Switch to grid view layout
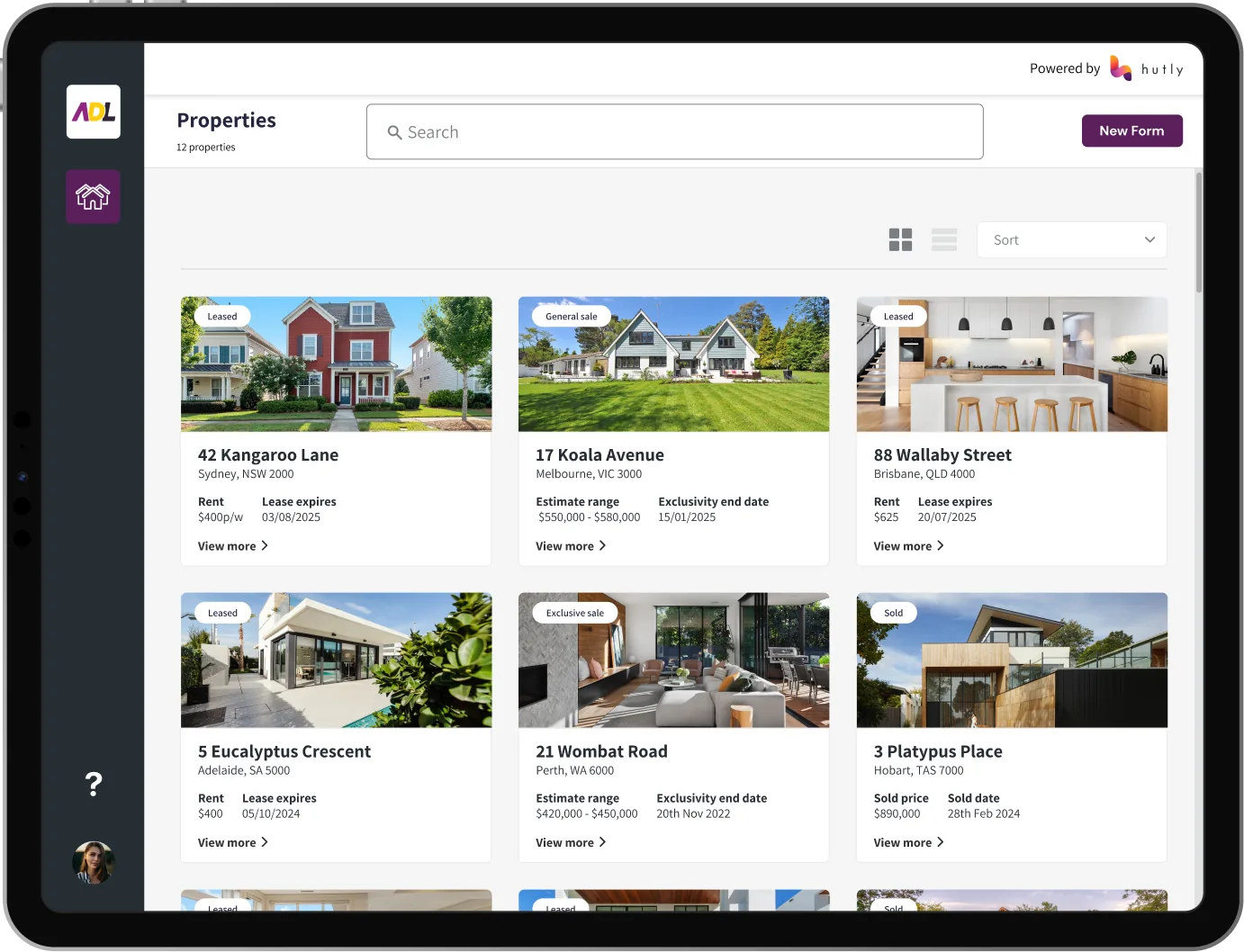 click(900, 239)
